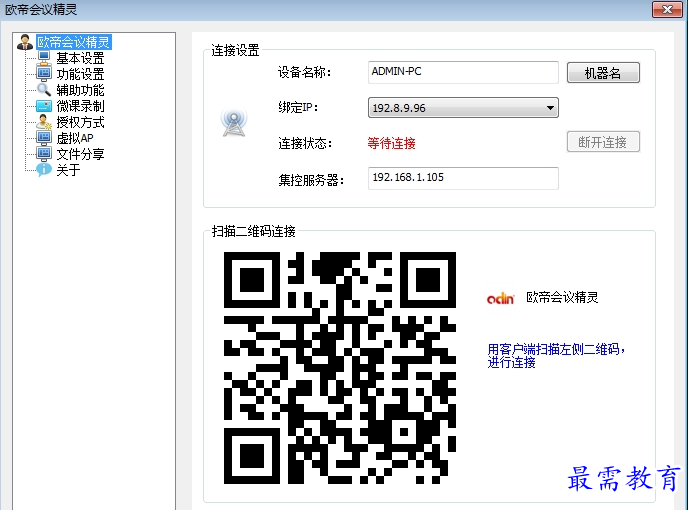The width and height of the screenshot is (689, 510).
Task: Click the 设备名称 field containing ADMIN-PC
Action: point(463,72)
